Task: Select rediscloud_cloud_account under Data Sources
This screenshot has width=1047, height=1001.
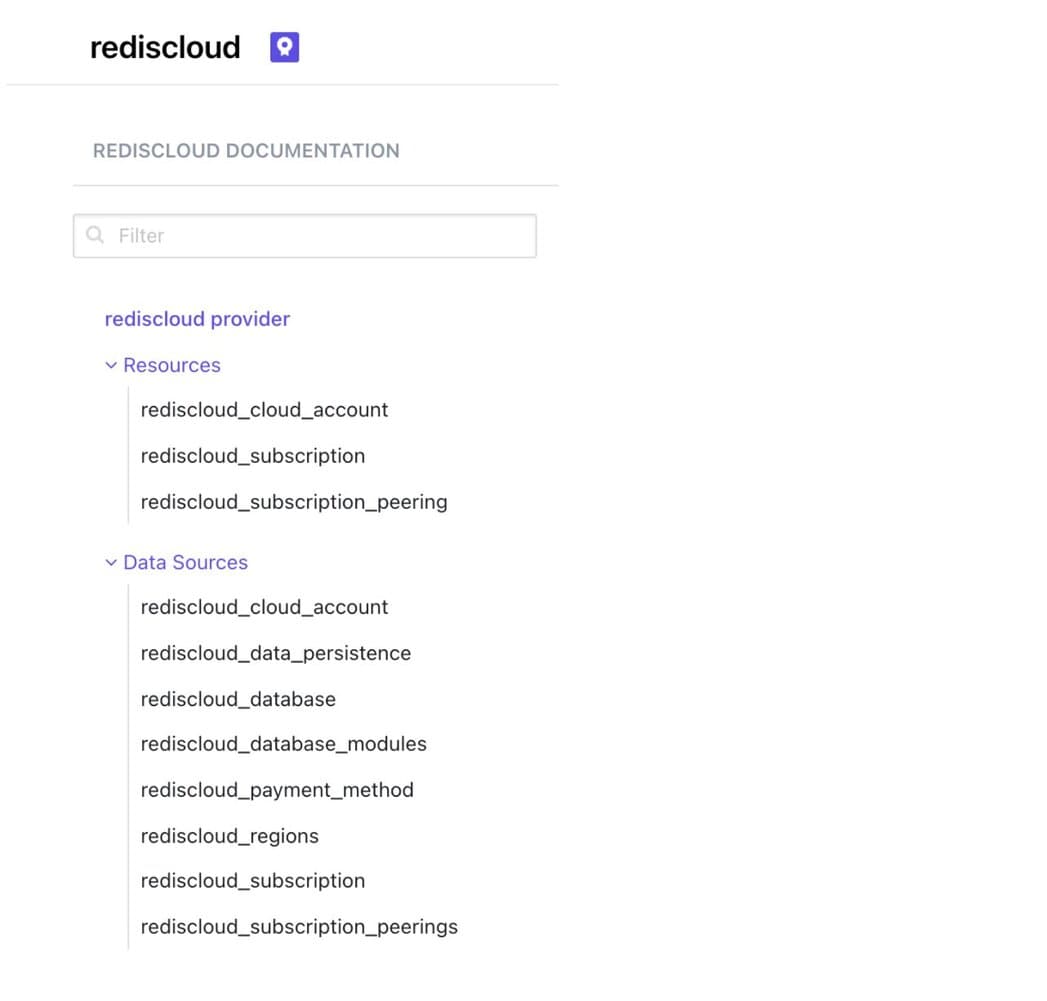Action: click(264, 607)
